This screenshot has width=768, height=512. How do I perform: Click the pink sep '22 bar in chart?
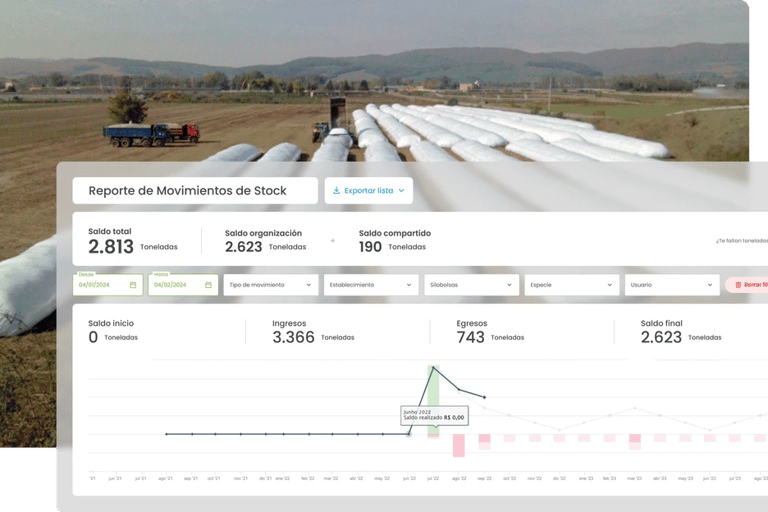coord(484,441)
